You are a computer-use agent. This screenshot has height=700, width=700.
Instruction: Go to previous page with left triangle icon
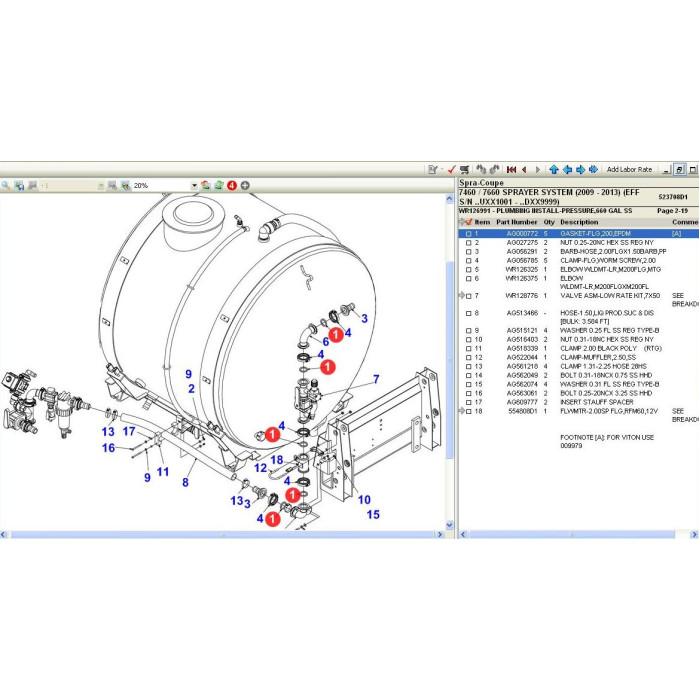point(525,170)
